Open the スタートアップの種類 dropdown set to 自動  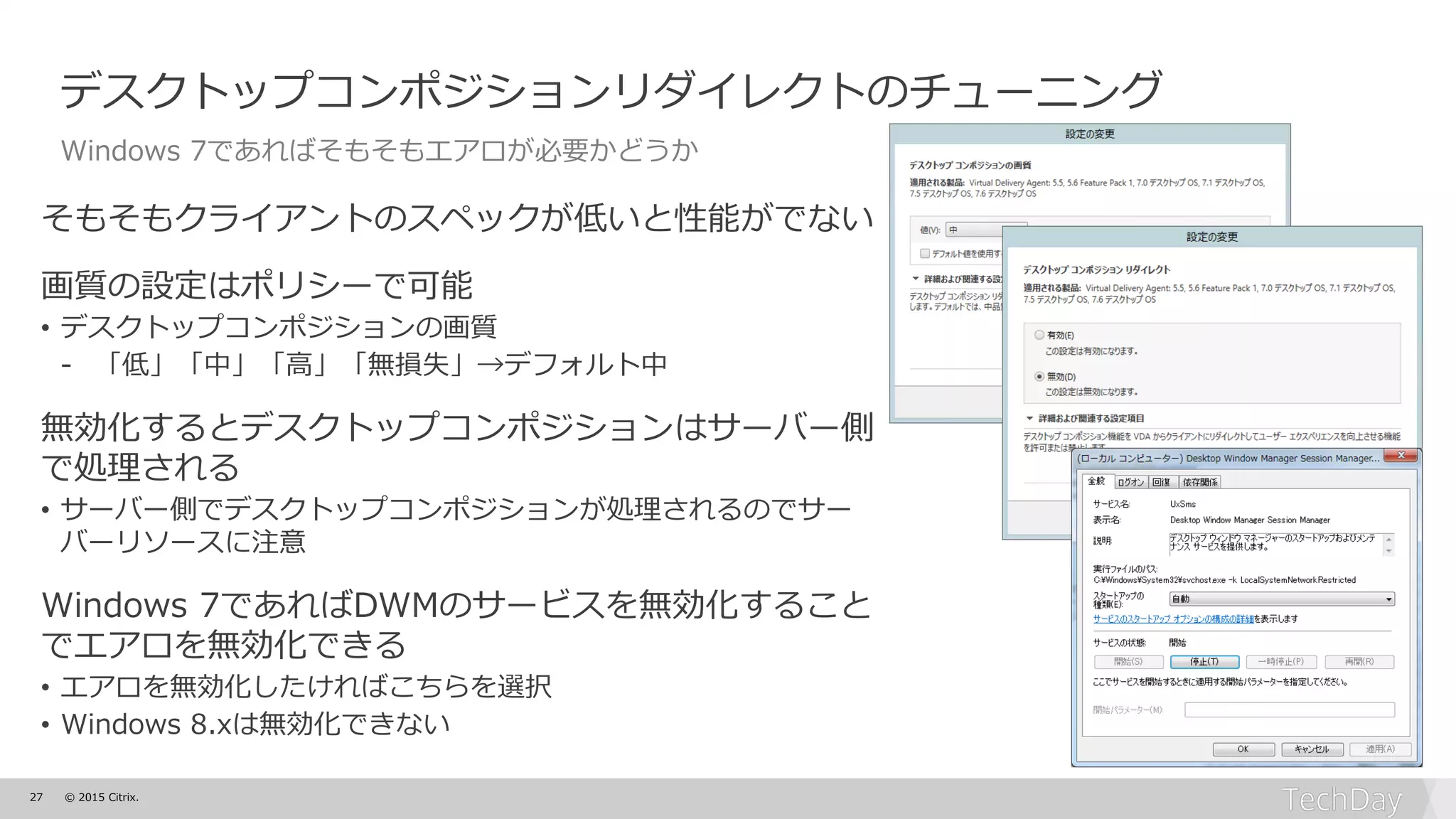pyautogui.click(x=1282, y=599)
